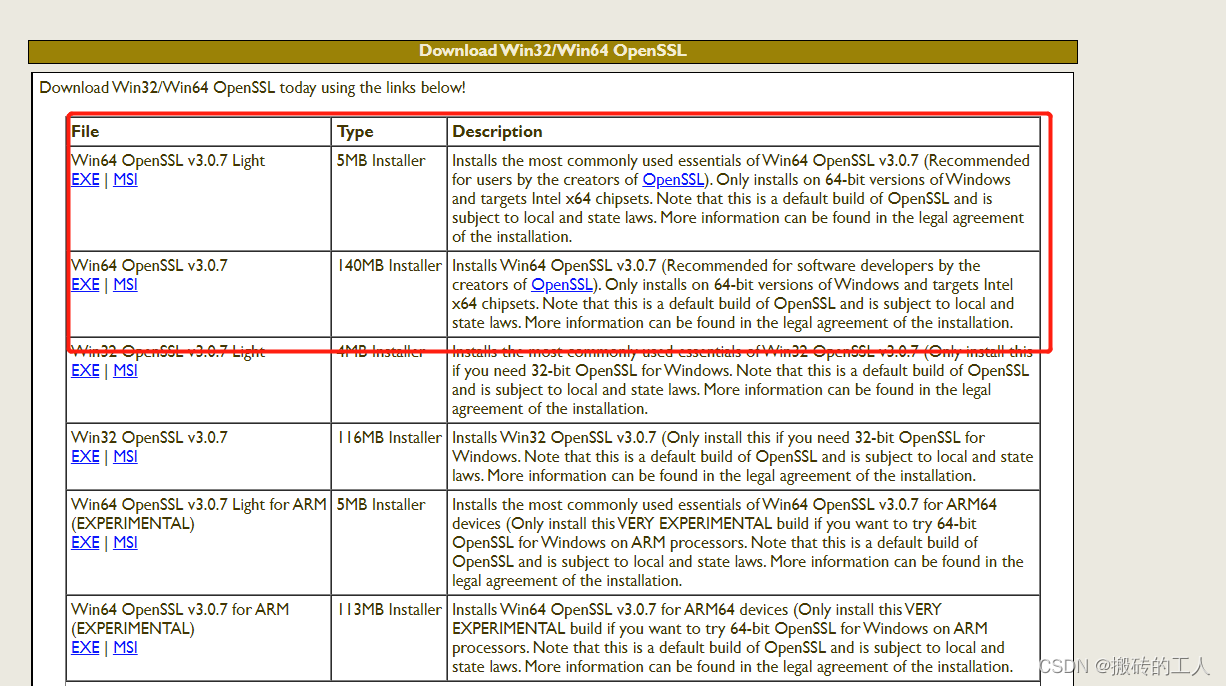Open OpenSSL link in 140MB installer description

[562, 285]
